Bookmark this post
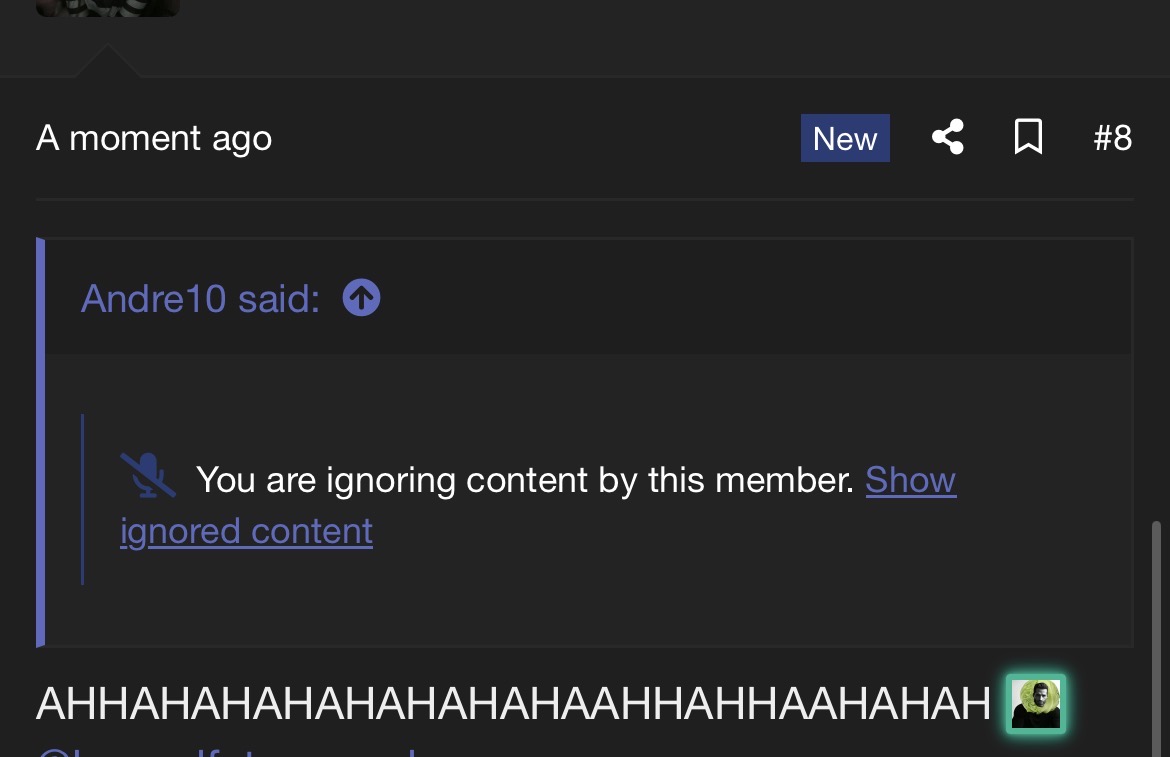 pos(1028,137)
